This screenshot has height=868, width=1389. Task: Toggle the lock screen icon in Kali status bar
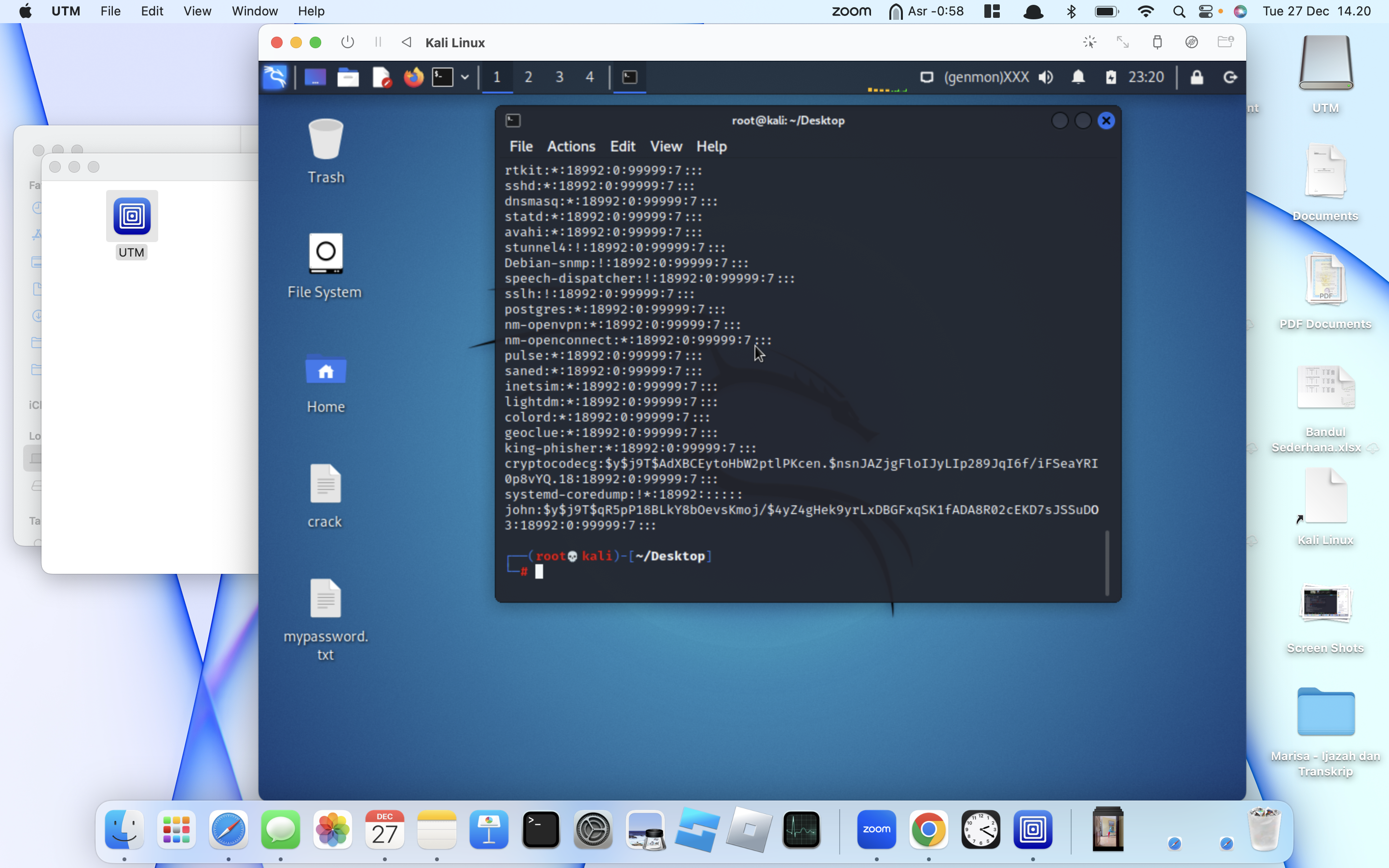(x=1197, y=77)
